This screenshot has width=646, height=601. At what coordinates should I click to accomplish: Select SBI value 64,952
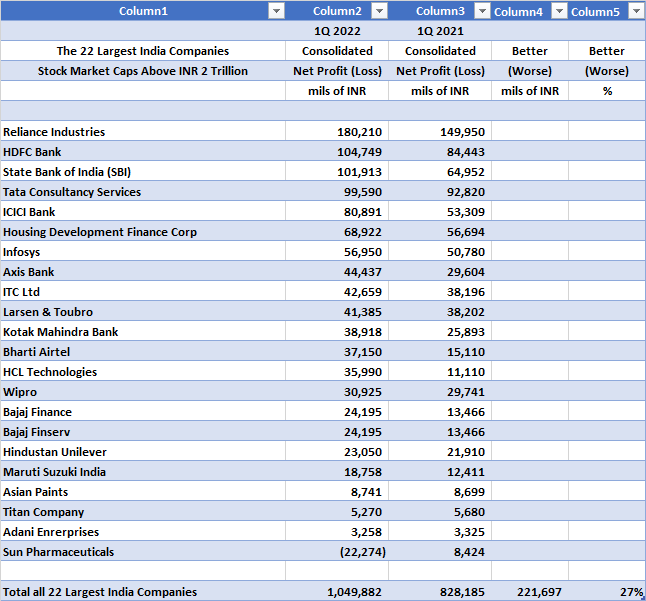coord(440,171)
